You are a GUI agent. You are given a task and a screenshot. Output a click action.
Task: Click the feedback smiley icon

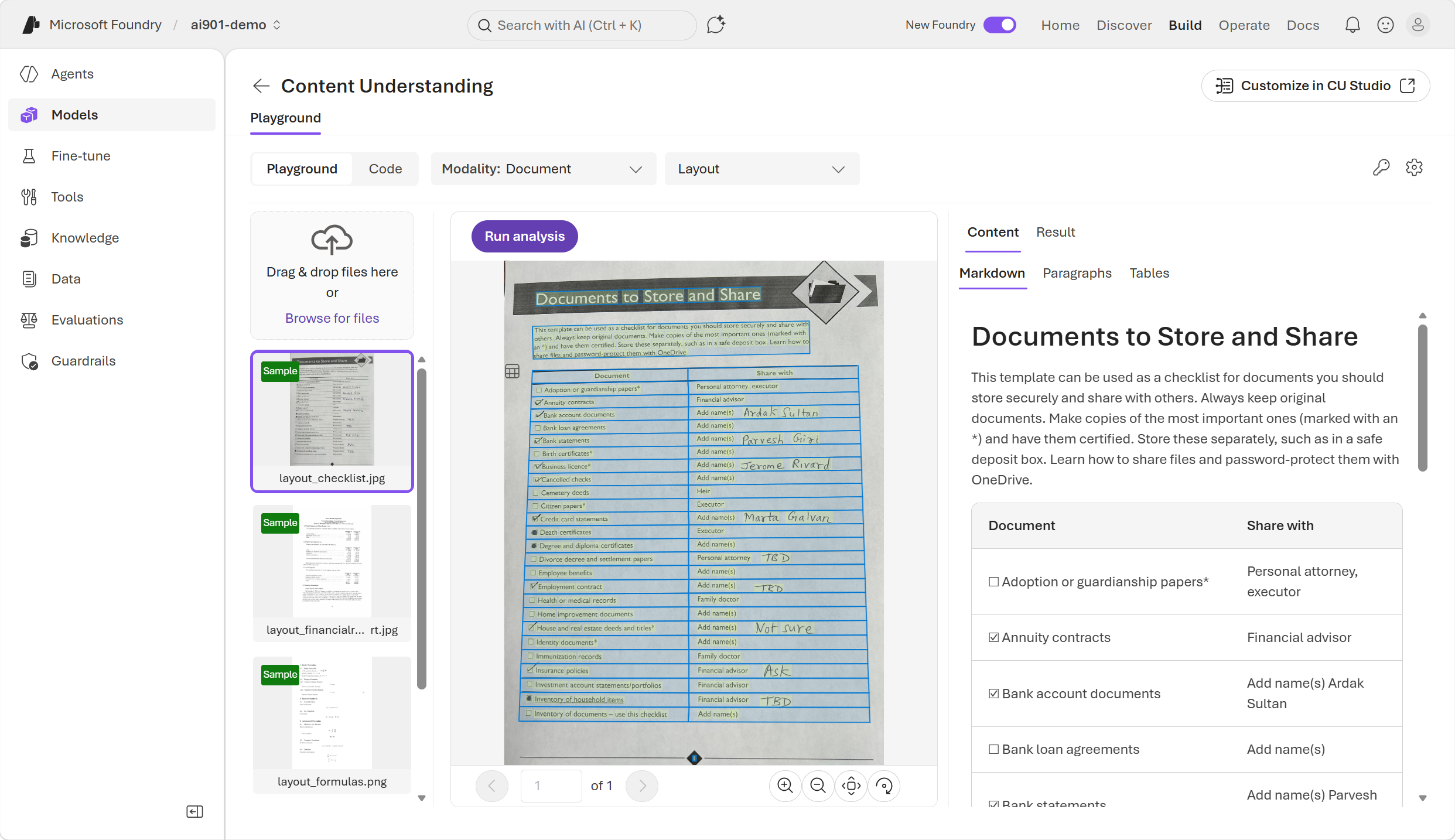pyautogui.click(x=1385, y=25)
